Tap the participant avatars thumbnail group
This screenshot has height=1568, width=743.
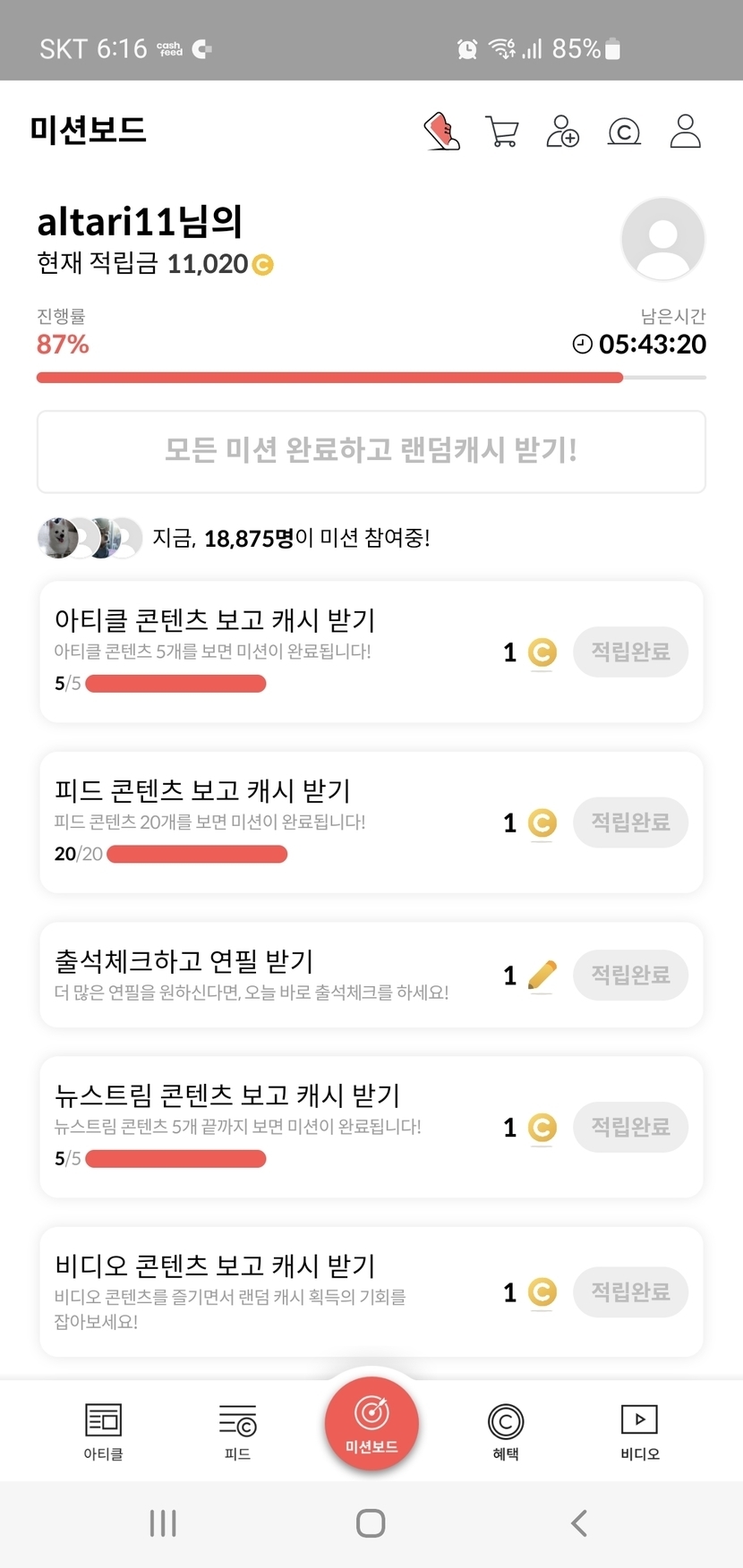(90, 538)
